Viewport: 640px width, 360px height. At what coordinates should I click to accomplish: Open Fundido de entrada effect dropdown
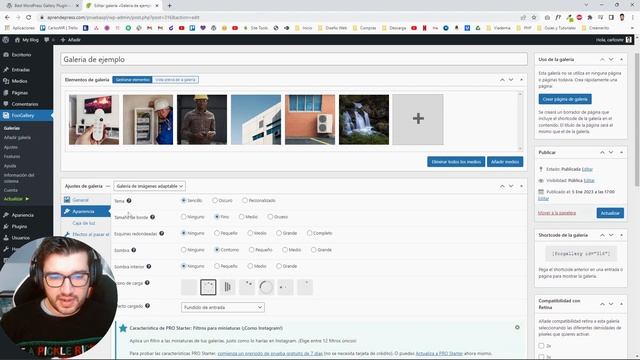coord(222,307)
